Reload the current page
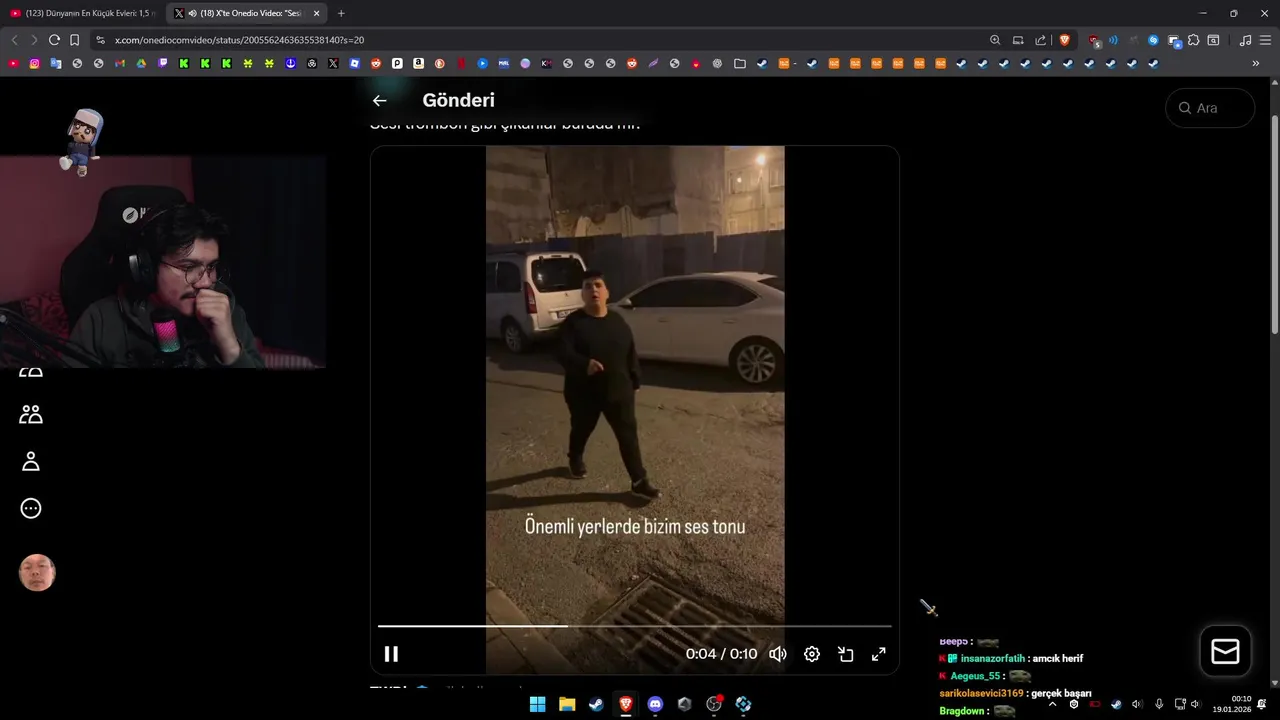The height and width of the screenshot is (720, 1280). 54,40
